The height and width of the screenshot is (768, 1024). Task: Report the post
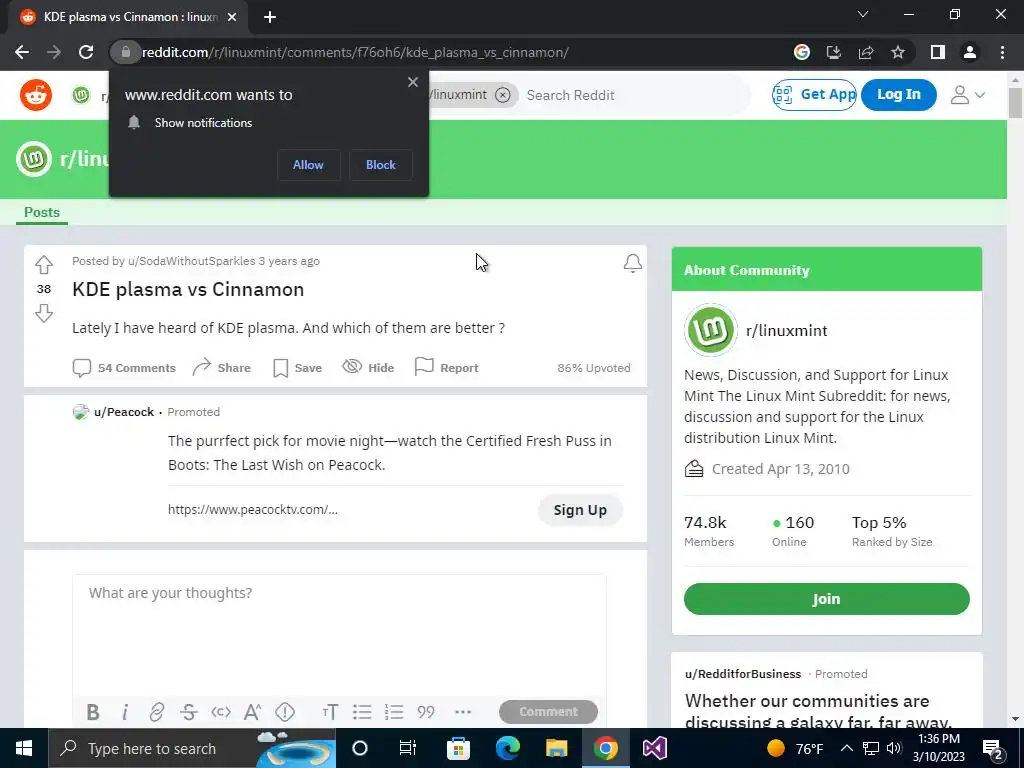[447, 368]
